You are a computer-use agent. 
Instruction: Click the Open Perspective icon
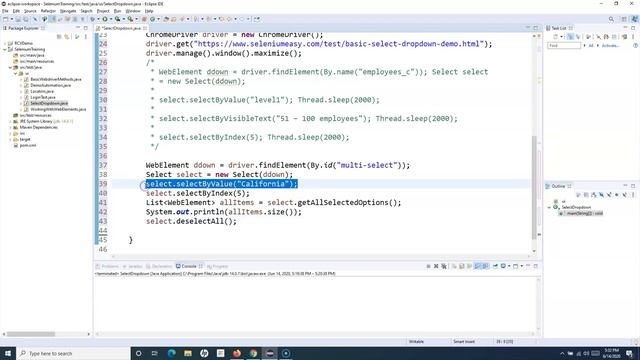624,19
